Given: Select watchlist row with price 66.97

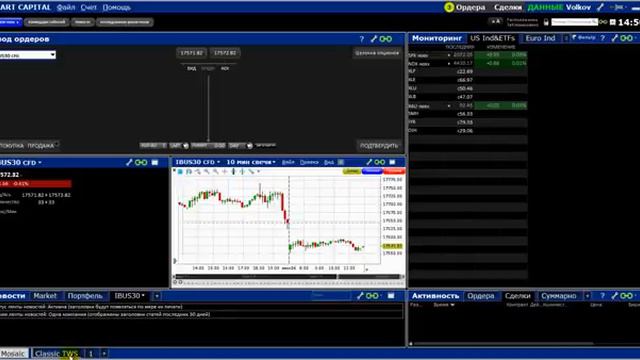Looking at the screenshot, I should [468, 80].
